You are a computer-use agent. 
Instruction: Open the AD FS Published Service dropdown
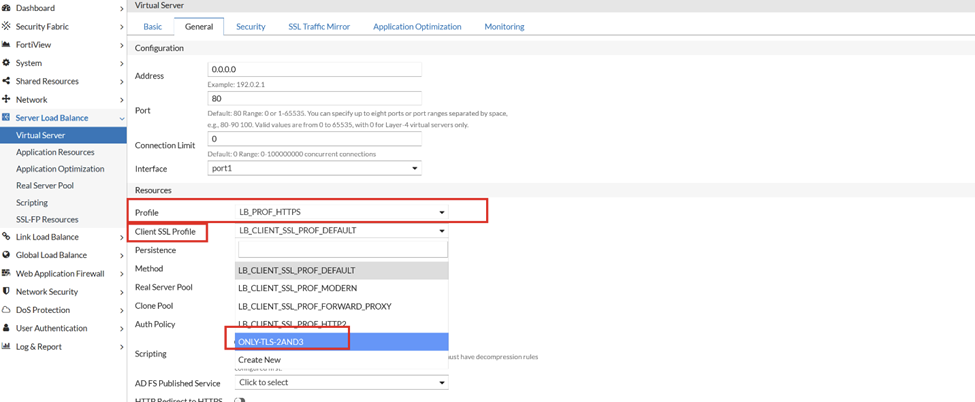(x=341, y=382)
